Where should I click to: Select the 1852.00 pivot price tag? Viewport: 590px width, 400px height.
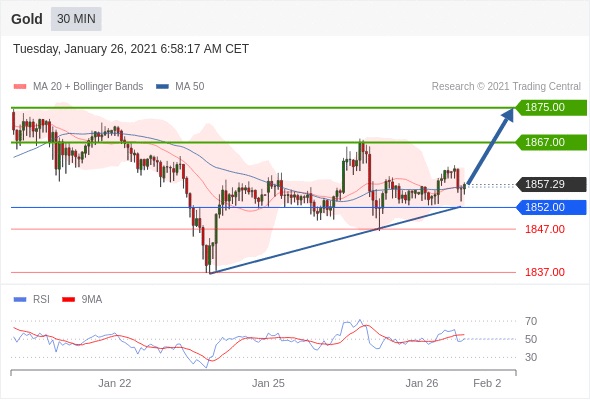551,207
